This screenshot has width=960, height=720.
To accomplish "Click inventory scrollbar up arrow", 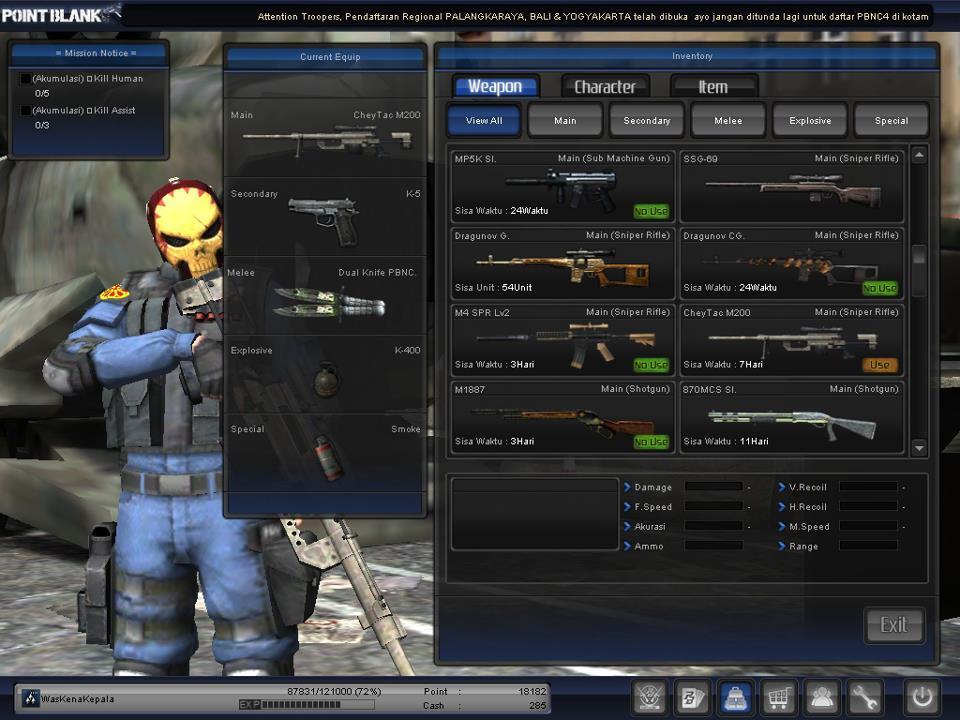I will point(919,156).
